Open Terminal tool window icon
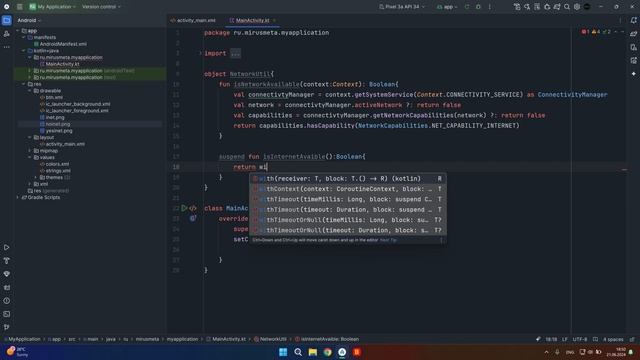This screenshot has width=640, height=360. pos(7,314)
